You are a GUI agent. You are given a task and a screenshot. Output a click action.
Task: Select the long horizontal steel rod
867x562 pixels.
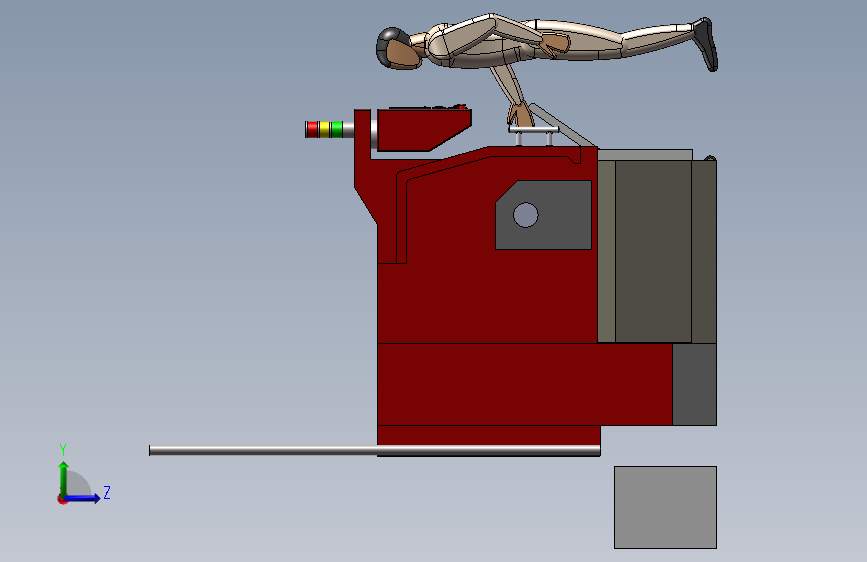click(374, 451)
